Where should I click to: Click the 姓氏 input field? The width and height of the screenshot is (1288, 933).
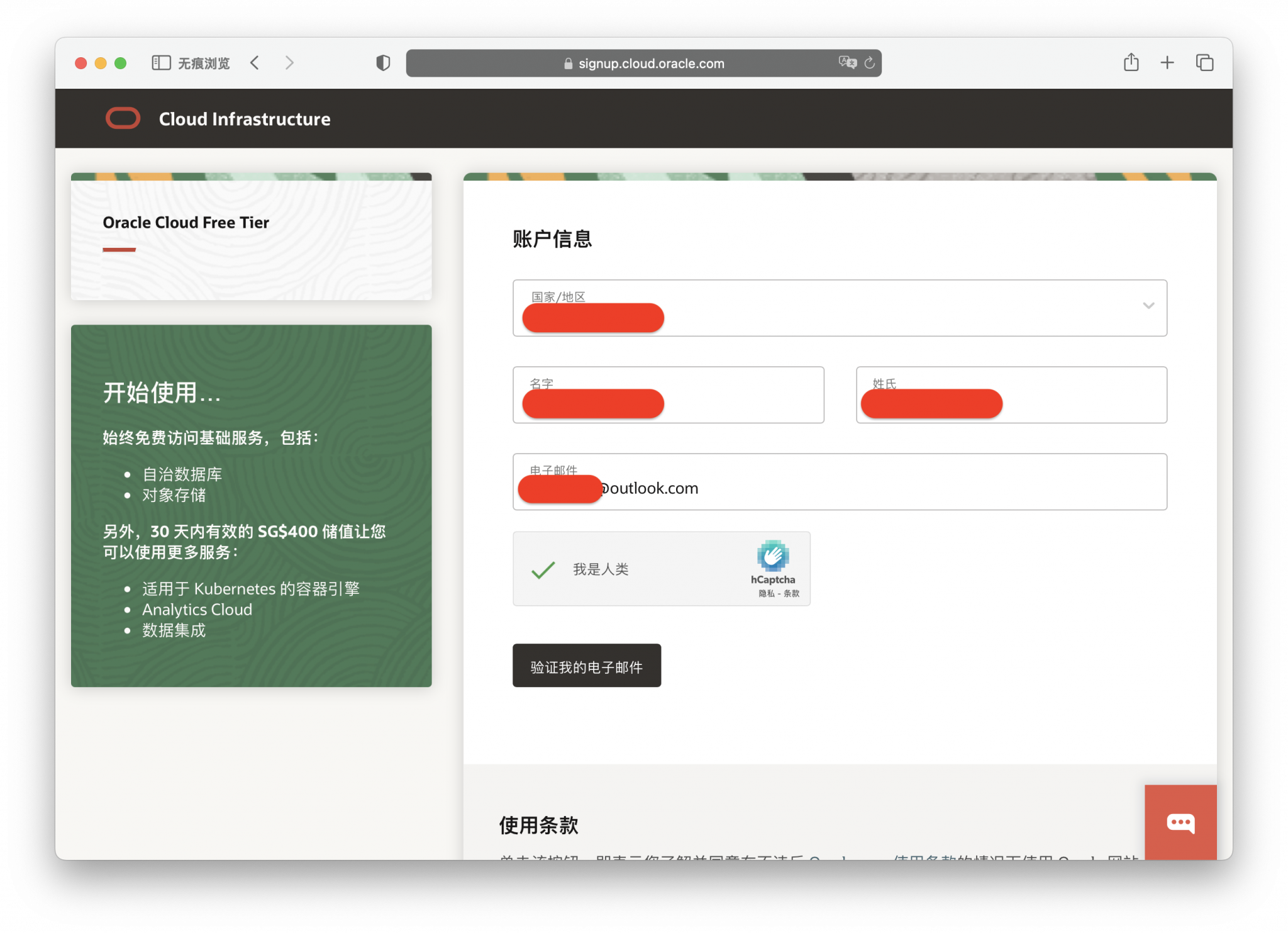[1011, 395]
